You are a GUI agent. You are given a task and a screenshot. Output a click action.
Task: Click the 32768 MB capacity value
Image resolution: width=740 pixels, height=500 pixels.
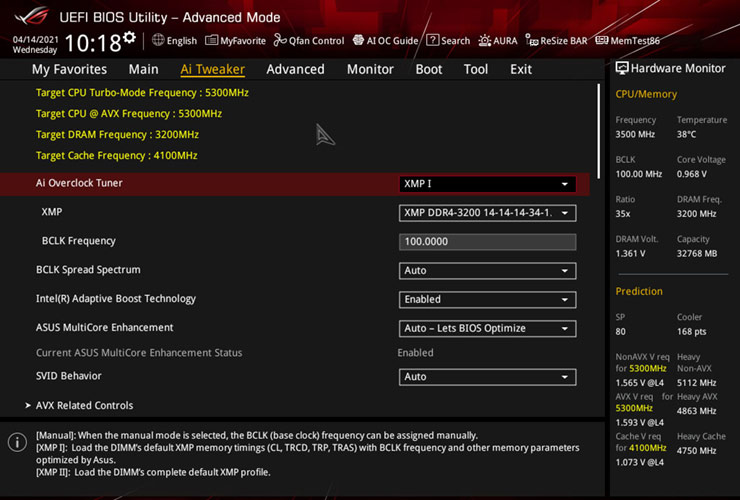pyautogui.click(x=697, y=254)
